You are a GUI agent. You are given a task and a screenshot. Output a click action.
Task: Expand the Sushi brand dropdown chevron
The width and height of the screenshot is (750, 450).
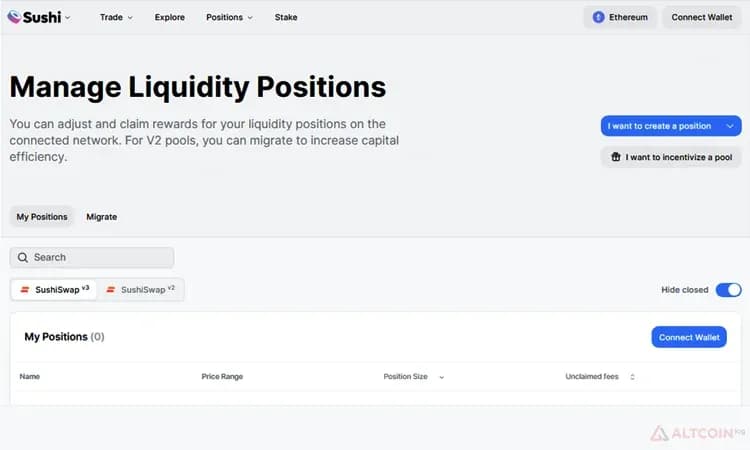pos(67,18)
